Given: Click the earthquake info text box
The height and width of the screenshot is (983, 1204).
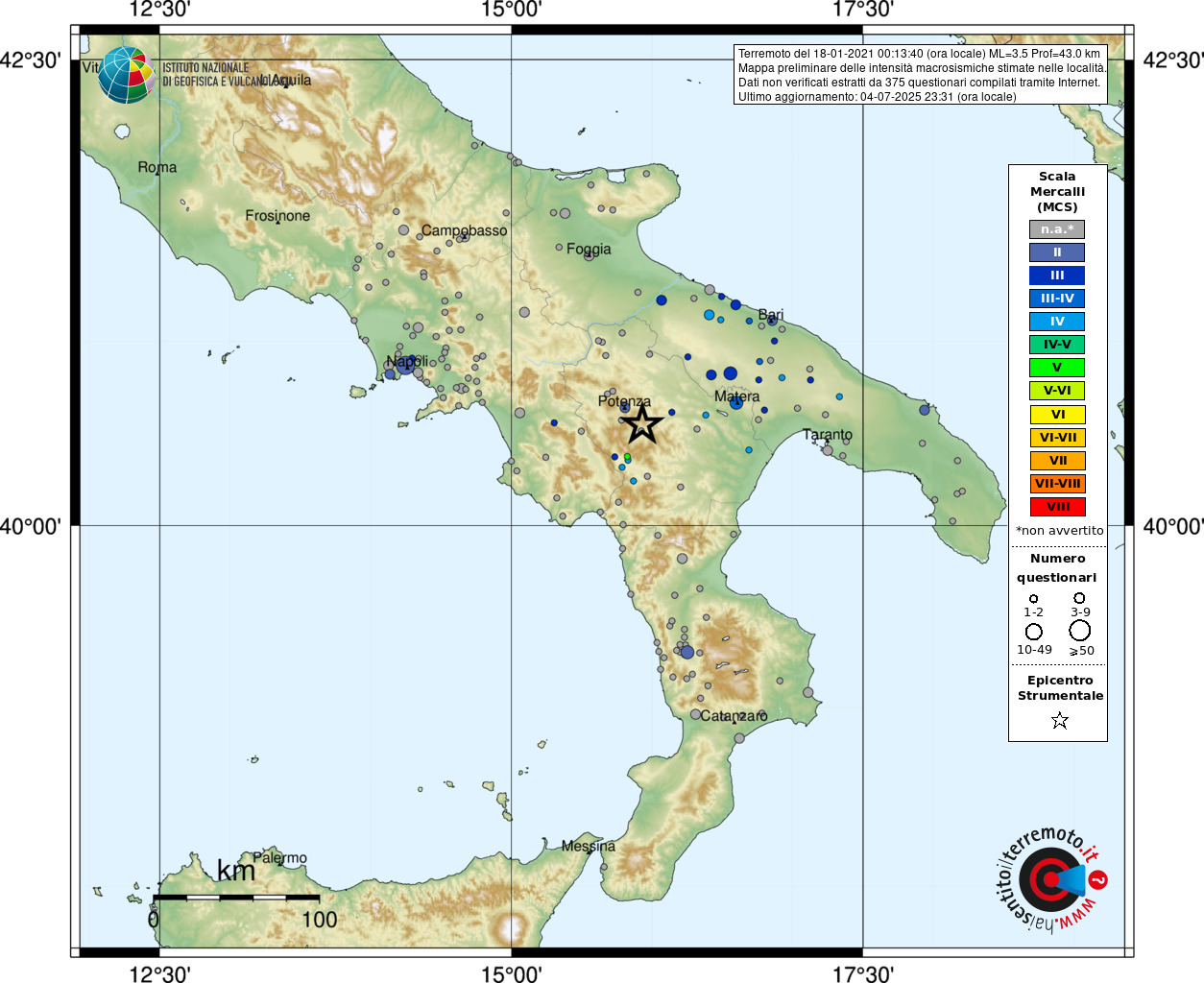Looking at the screenshot, I should (921, 75).
